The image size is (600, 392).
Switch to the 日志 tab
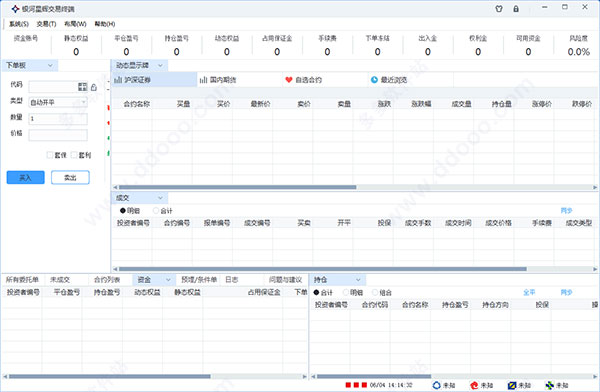[232, 280]
